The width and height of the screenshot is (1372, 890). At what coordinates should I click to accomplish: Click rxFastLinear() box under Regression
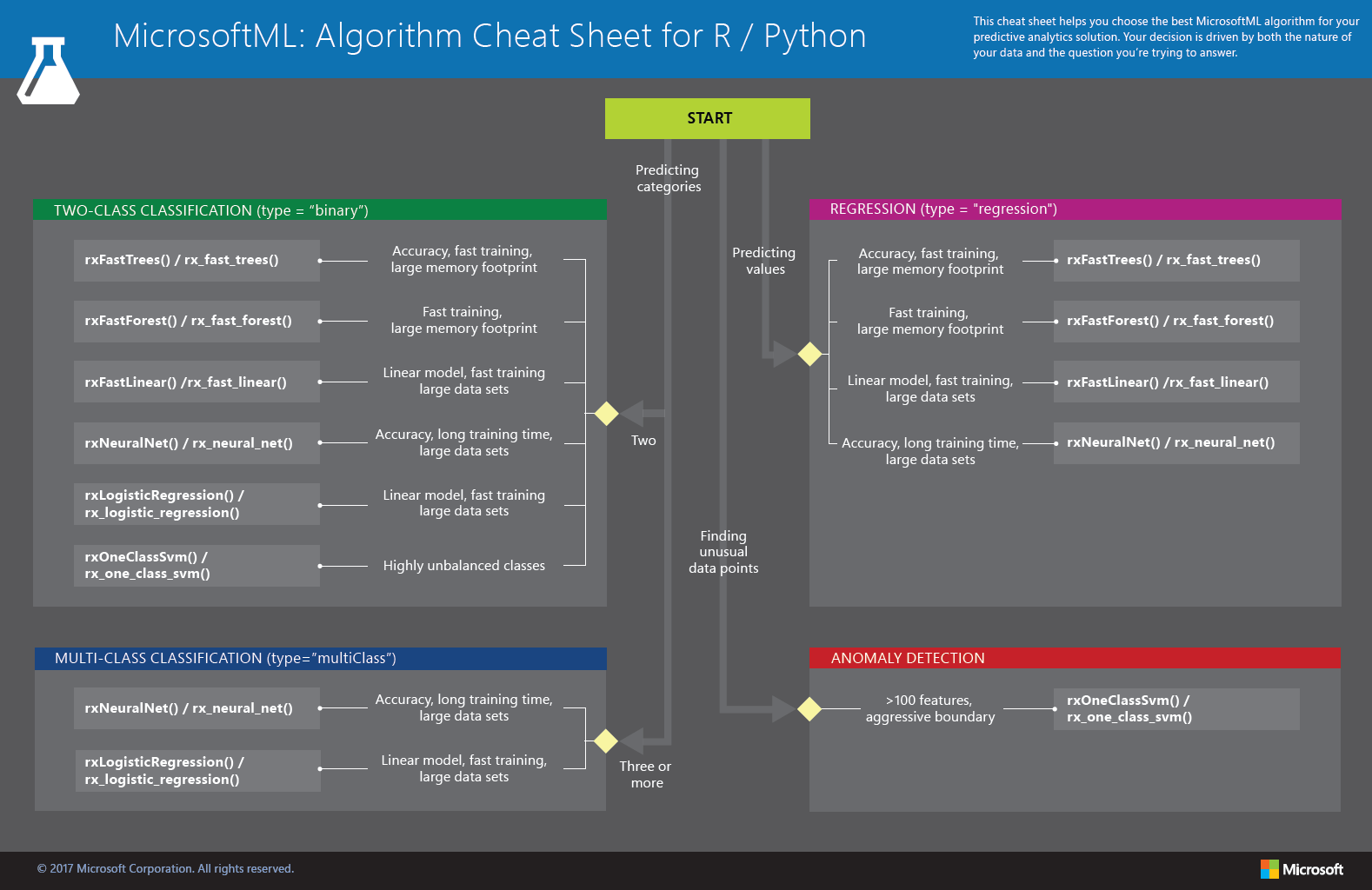coord(1176,382)
